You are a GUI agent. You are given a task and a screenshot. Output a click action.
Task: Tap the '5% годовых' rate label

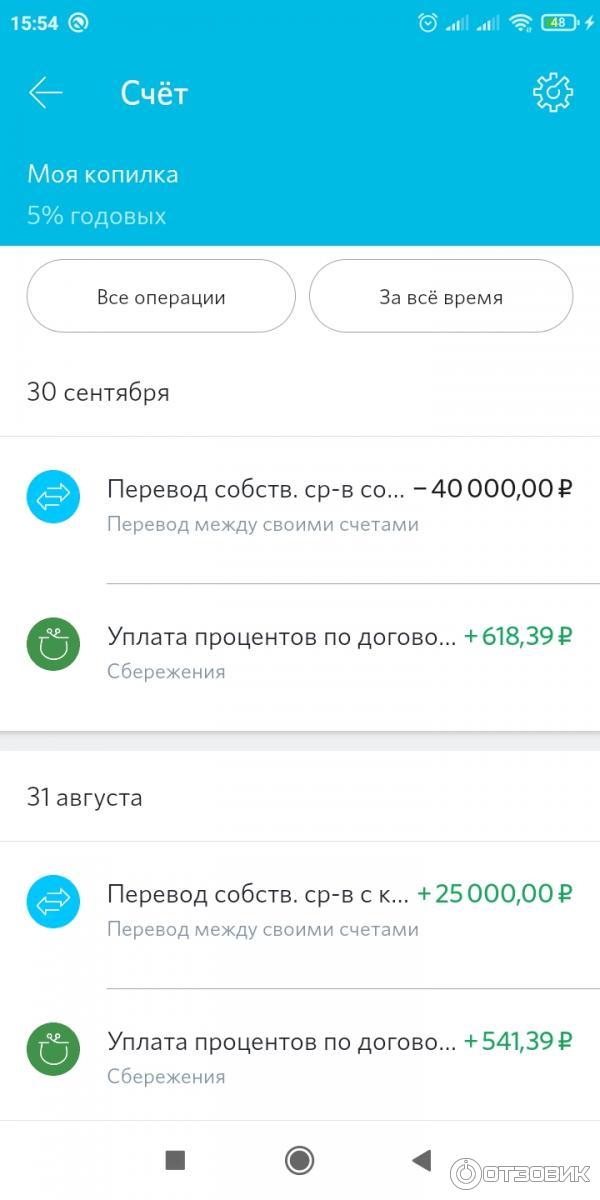[97, 216]
